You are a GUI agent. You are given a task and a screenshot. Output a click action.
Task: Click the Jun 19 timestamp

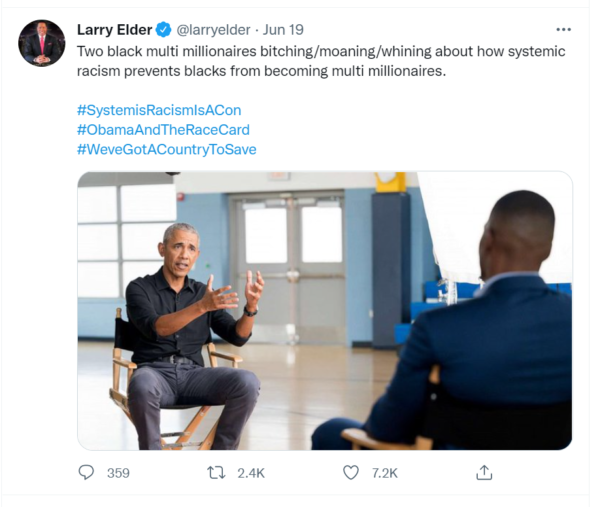tap(284, 30)
